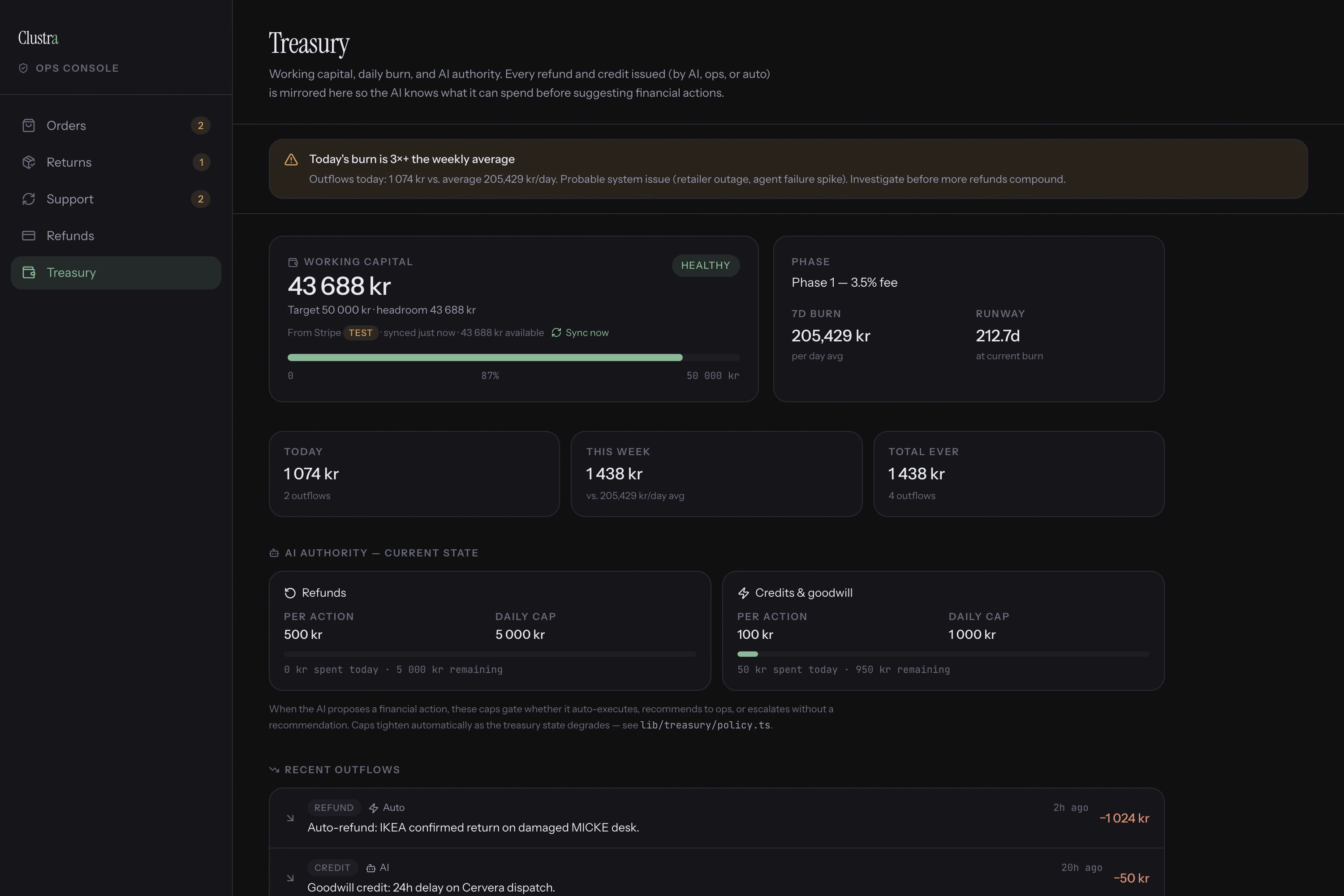Click the '4 outflows' text under Total Ever
Image resolution: width=1344 pixels, height=896 pixels.
(x=912, y=495)
